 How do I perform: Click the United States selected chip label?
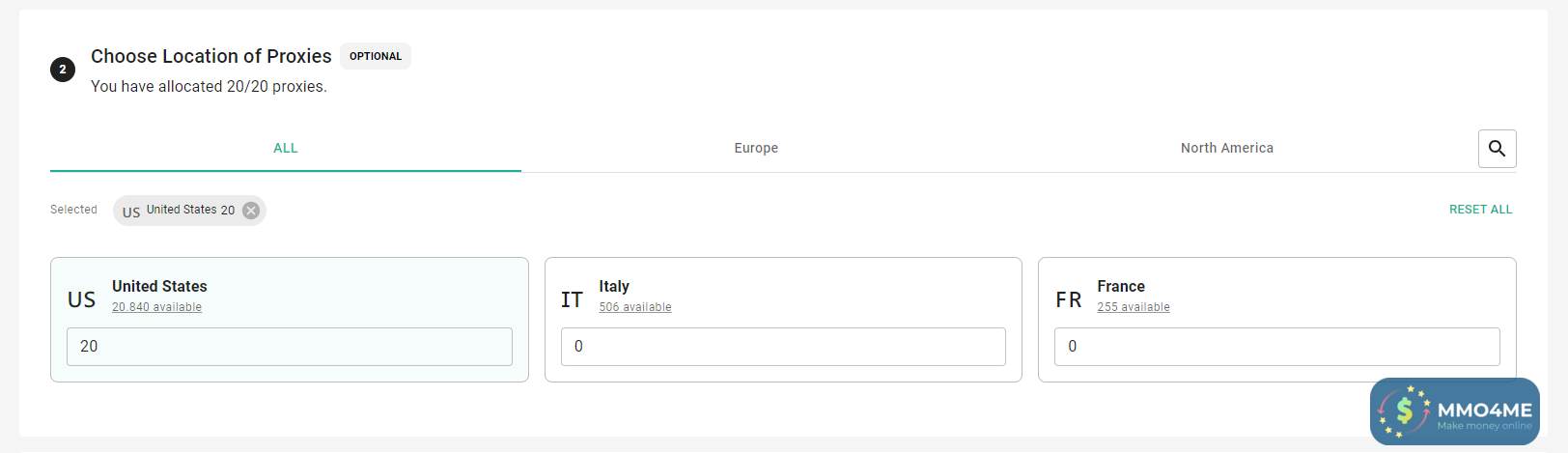pos(190,210)
